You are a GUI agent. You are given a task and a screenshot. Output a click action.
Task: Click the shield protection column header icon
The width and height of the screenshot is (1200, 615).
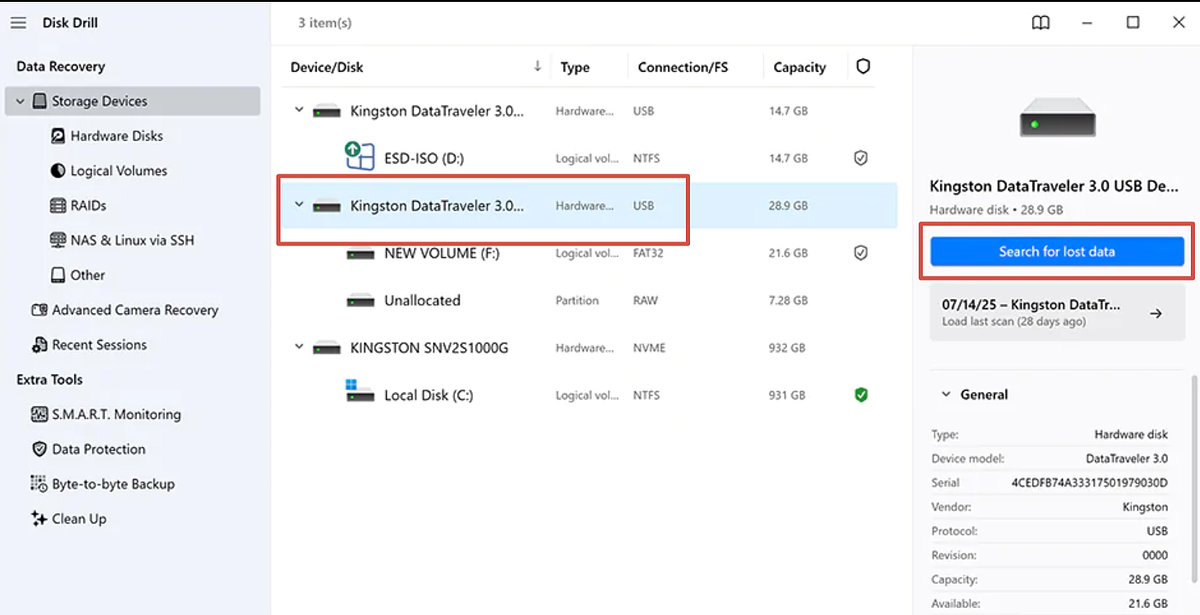(x=863, y=67)
